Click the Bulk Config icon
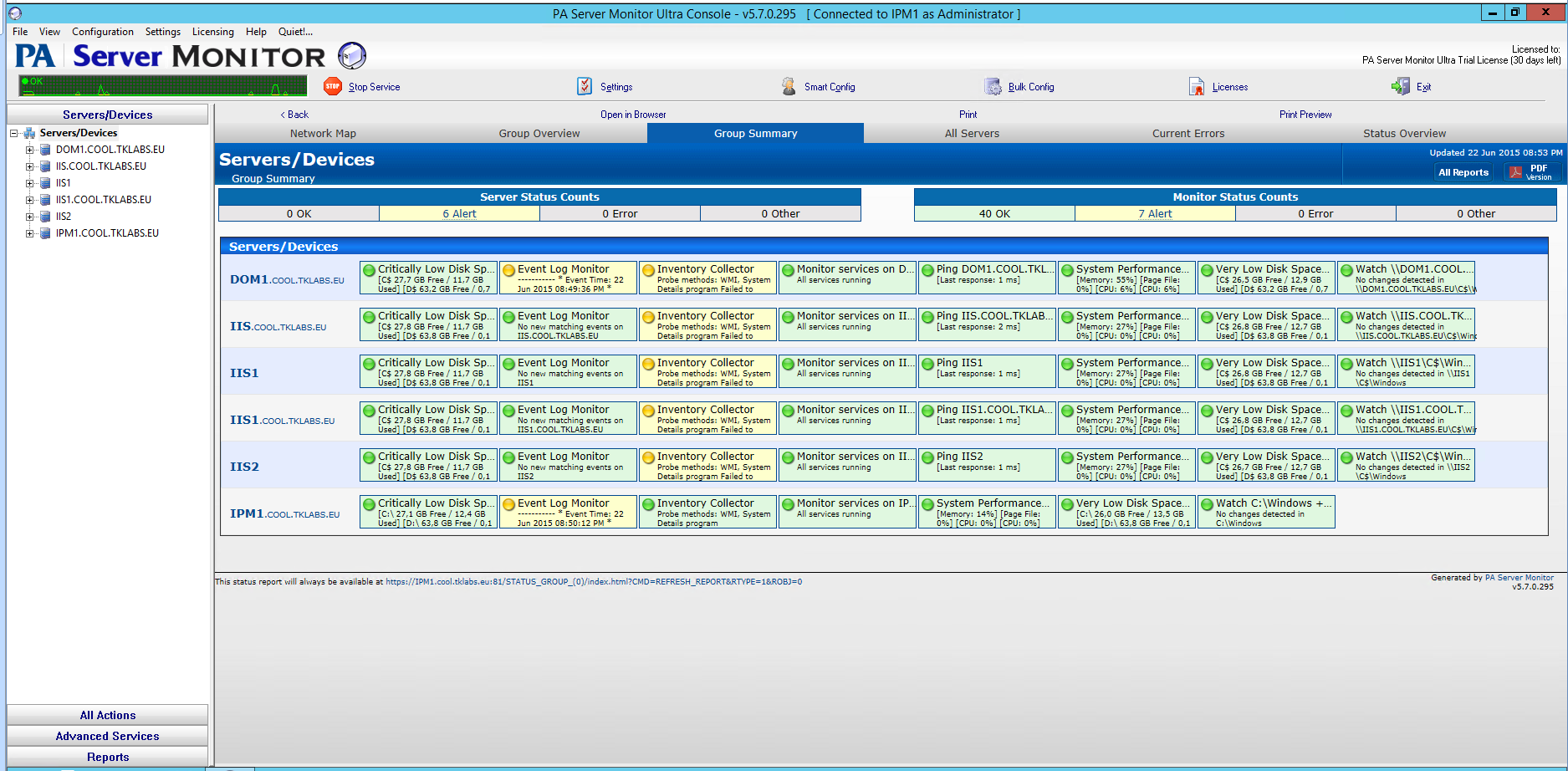 (993, 86)
